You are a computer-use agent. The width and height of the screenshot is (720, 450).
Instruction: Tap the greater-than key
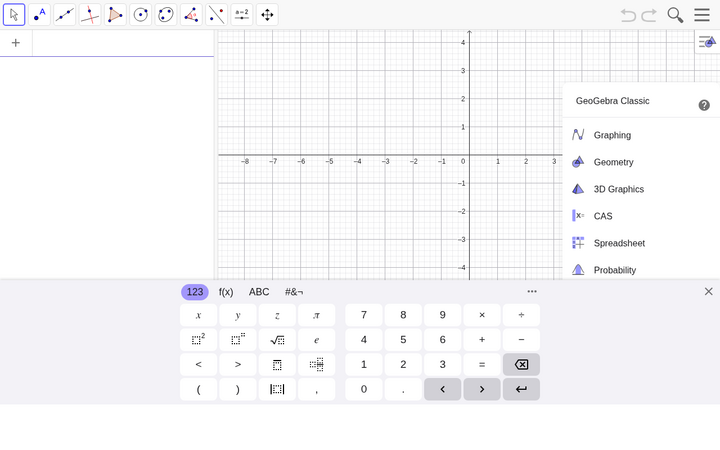[238, 365]
